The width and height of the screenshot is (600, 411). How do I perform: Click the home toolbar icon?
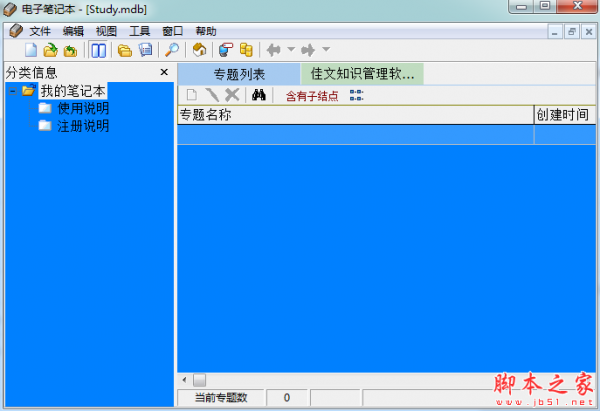(199, 50)
